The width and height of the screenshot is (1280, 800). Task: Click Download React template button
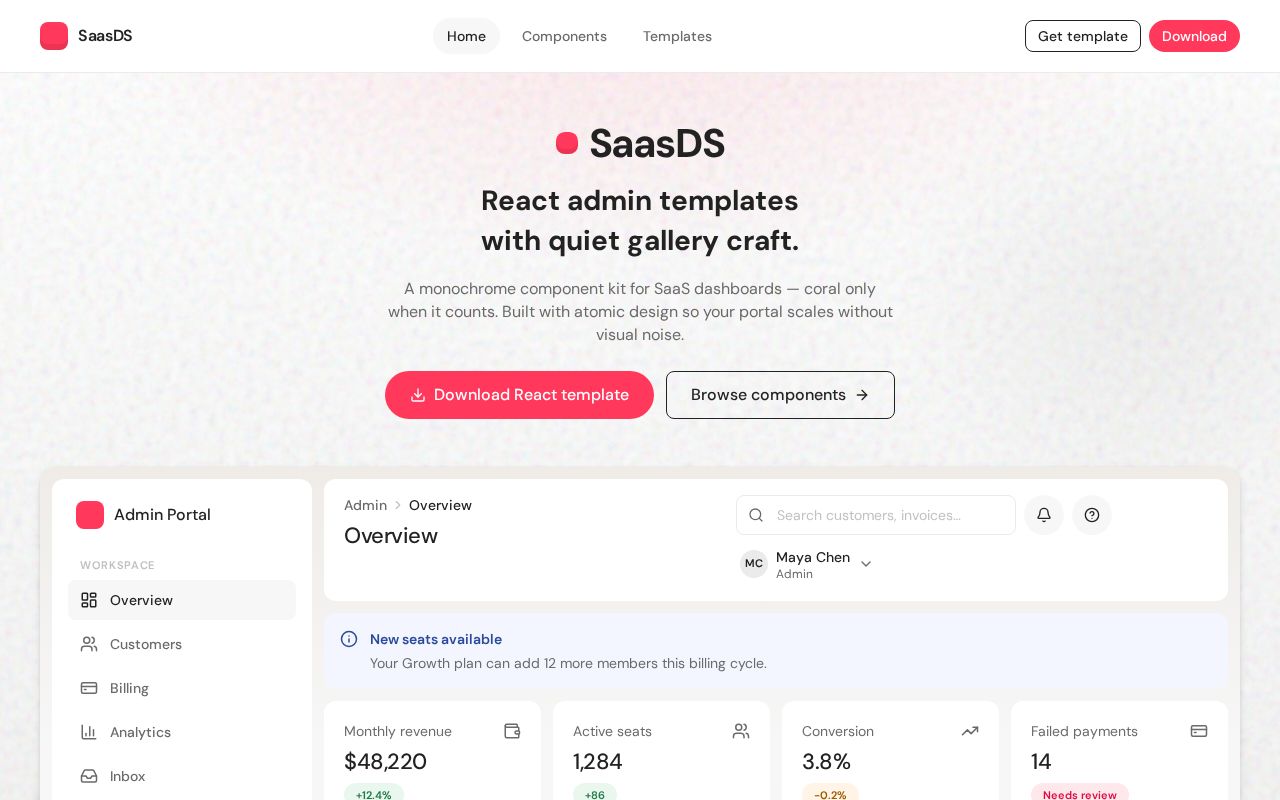(x=519, y=395)
